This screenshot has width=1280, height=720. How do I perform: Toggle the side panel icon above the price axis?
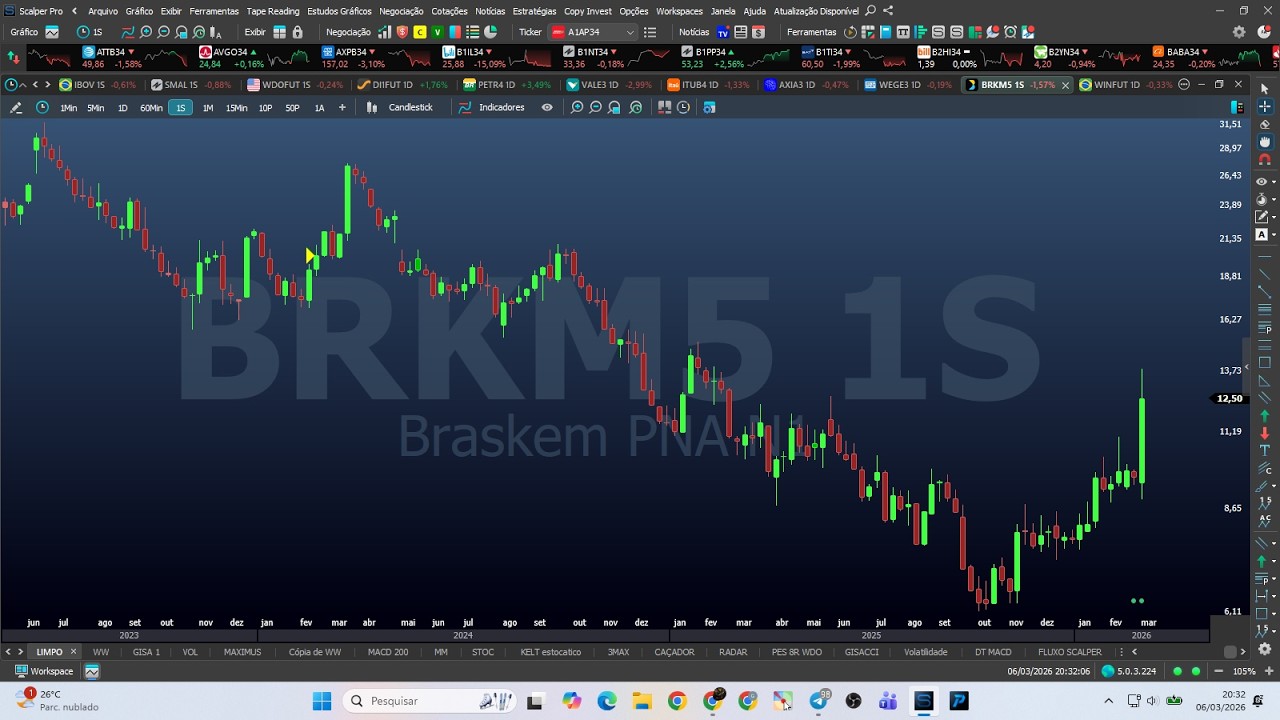click(1237, 107)
